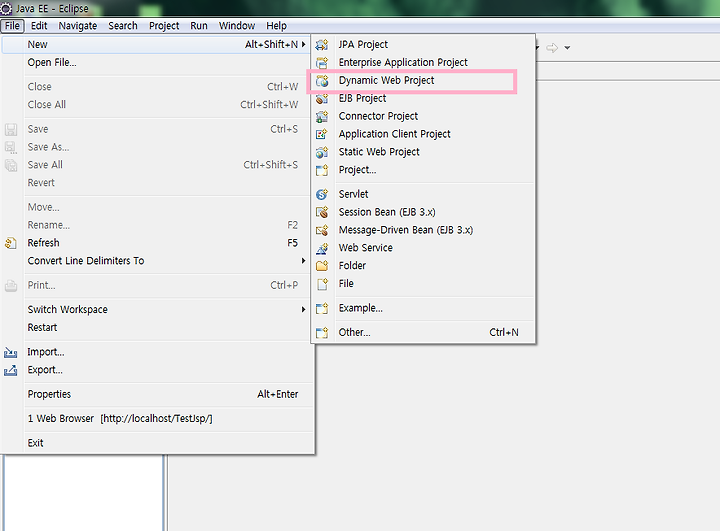
Task: Choose Application Client Project
Action: (423, 134)
